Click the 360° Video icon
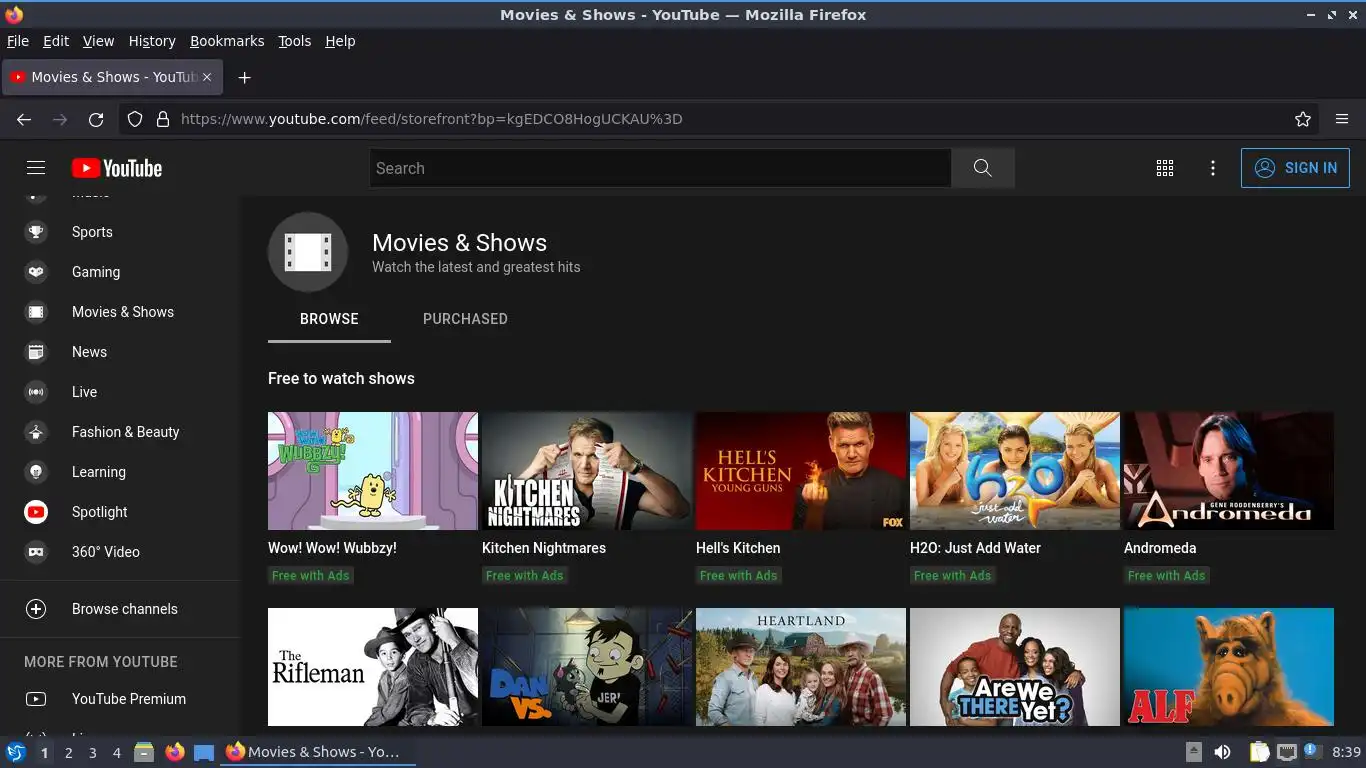The image size is (1366, 768). (x=36, y=552)
